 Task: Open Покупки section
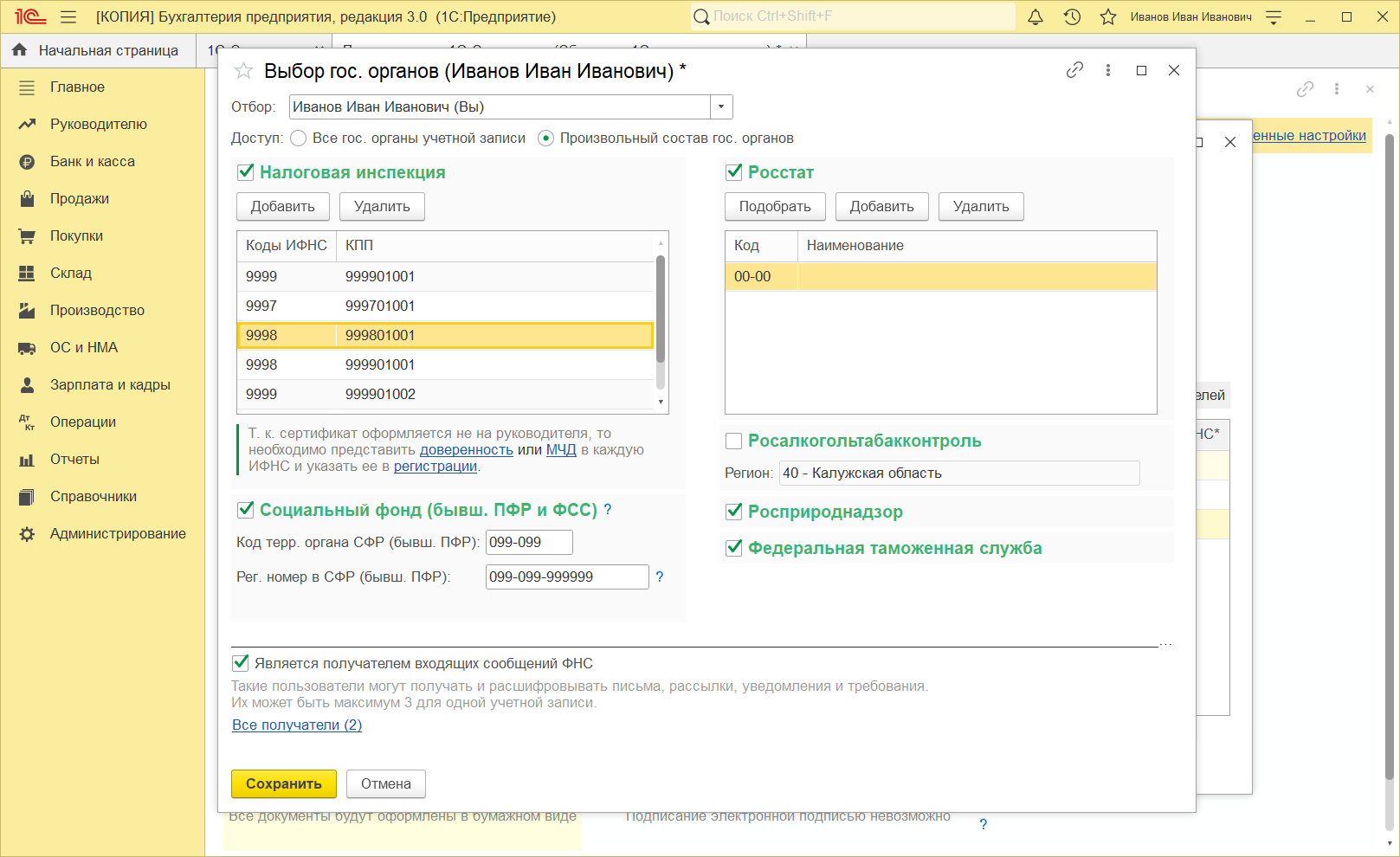[76, 235]
